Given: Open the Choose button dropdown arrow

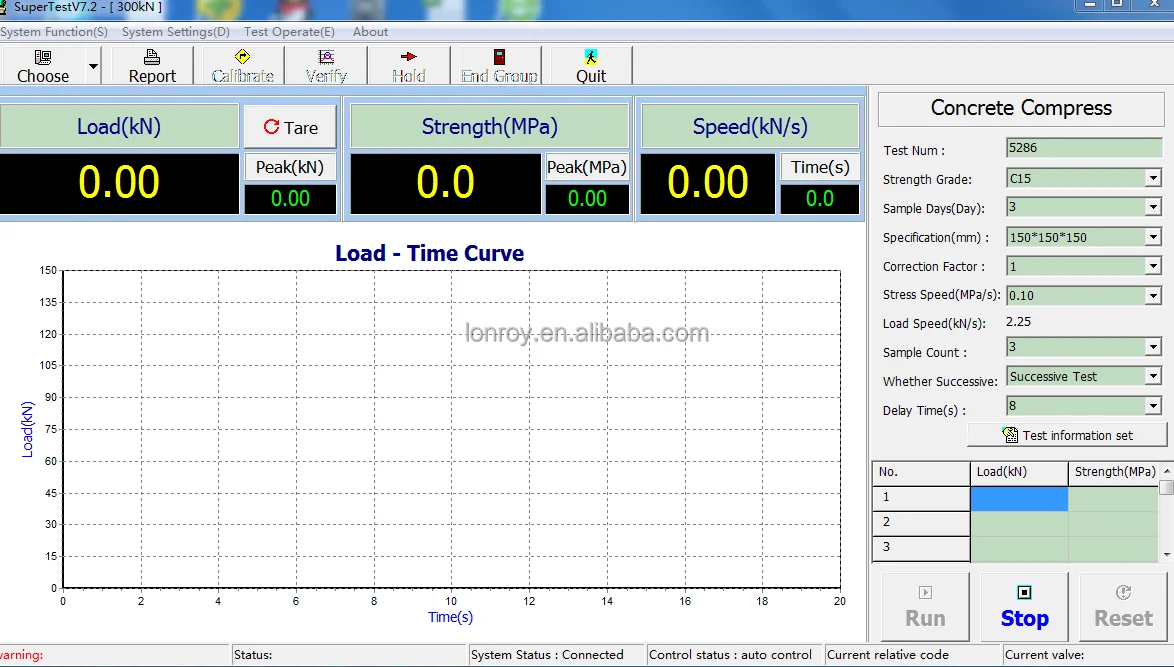Looking at the screenshot, I should point(93,67).
